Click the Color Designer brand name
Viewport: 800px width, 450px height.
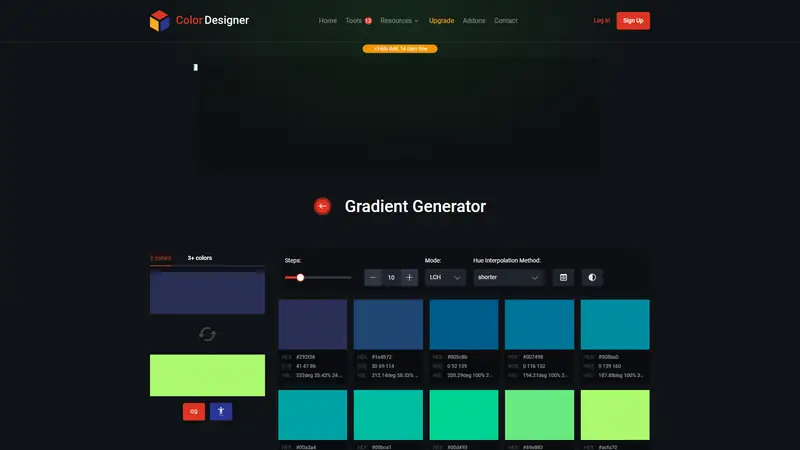click(x=212, y=20)
